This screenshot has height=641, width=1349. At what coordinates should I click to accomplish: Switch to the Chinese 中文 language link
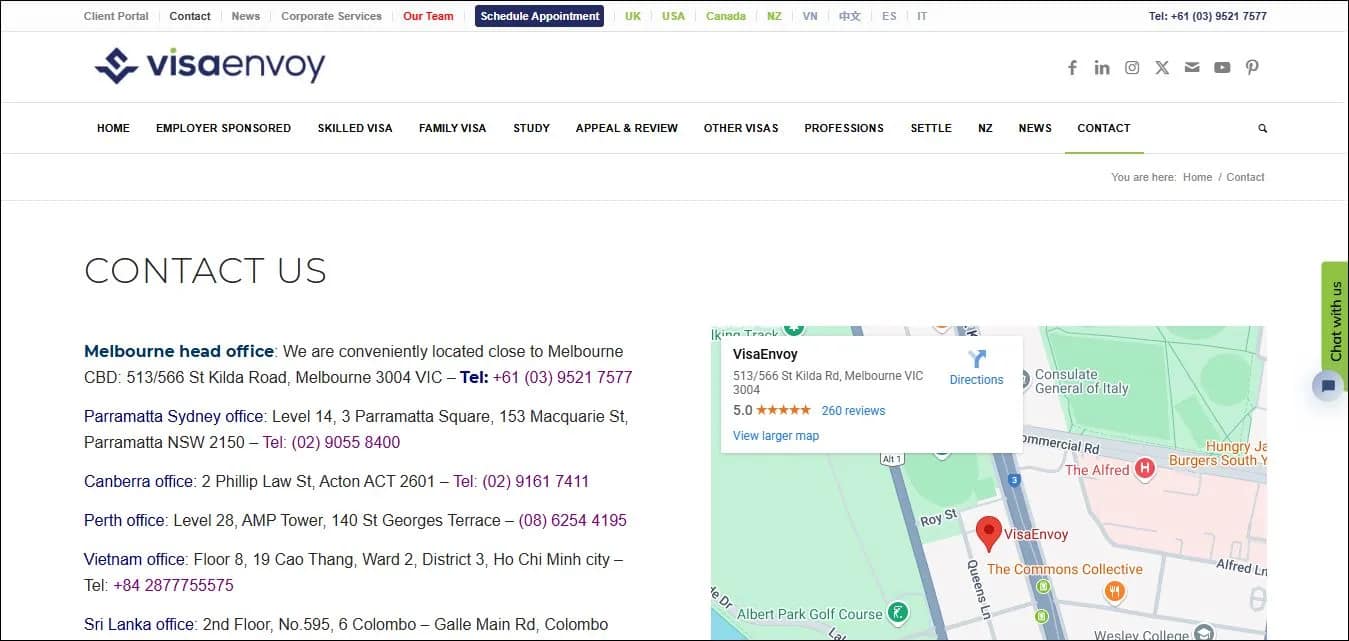tap(850, 16)
